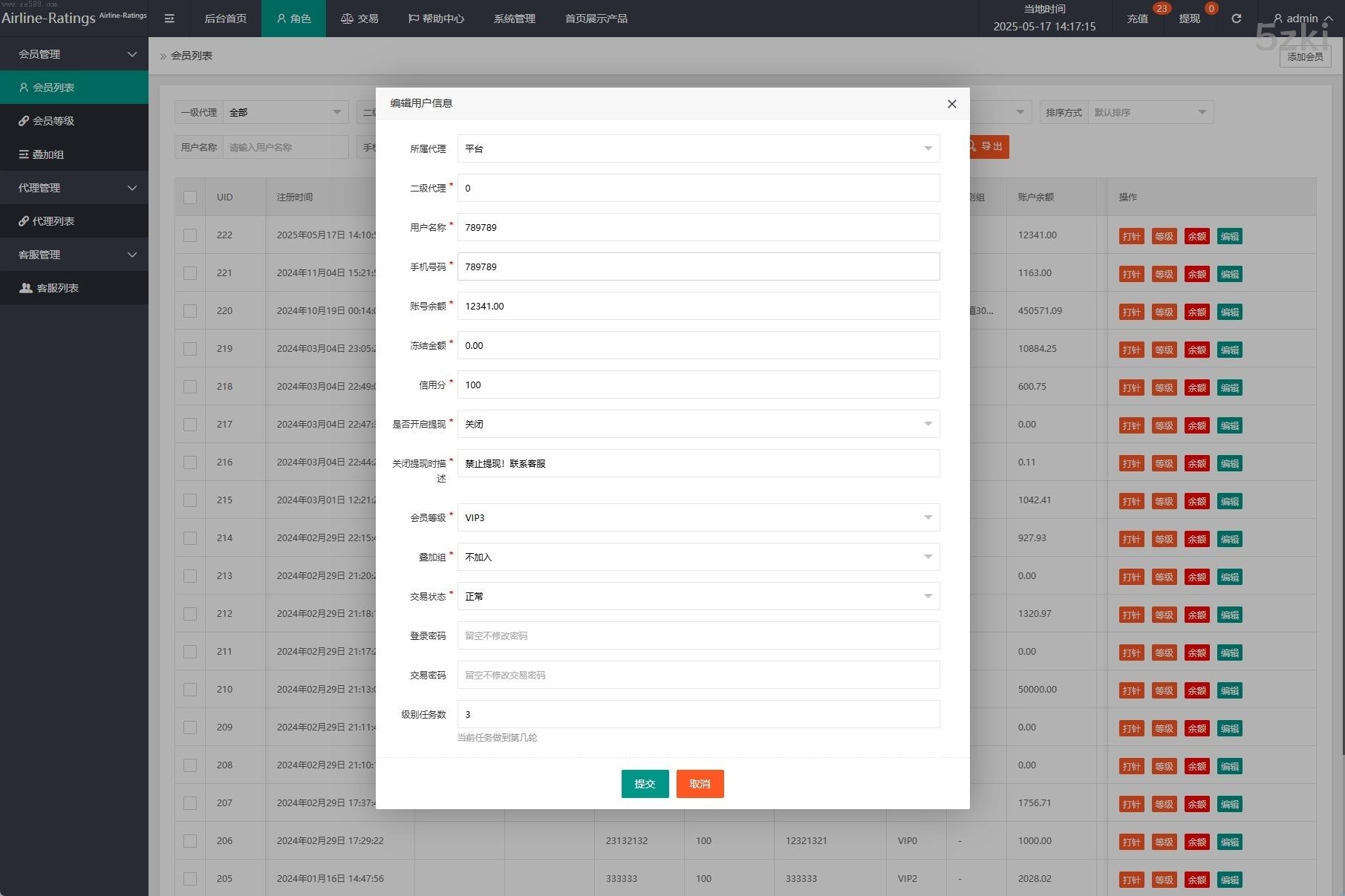Click the 账号余额 input field
Screen dimensions: 1345x896
698,306
